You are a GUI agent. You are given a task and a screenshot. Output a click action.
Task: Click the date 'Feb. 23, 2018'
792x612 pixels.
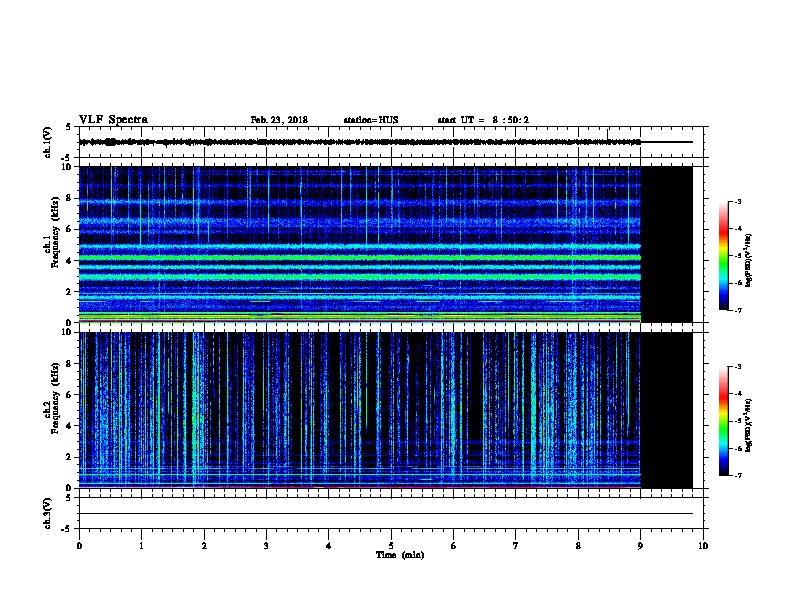coord(279,120)
